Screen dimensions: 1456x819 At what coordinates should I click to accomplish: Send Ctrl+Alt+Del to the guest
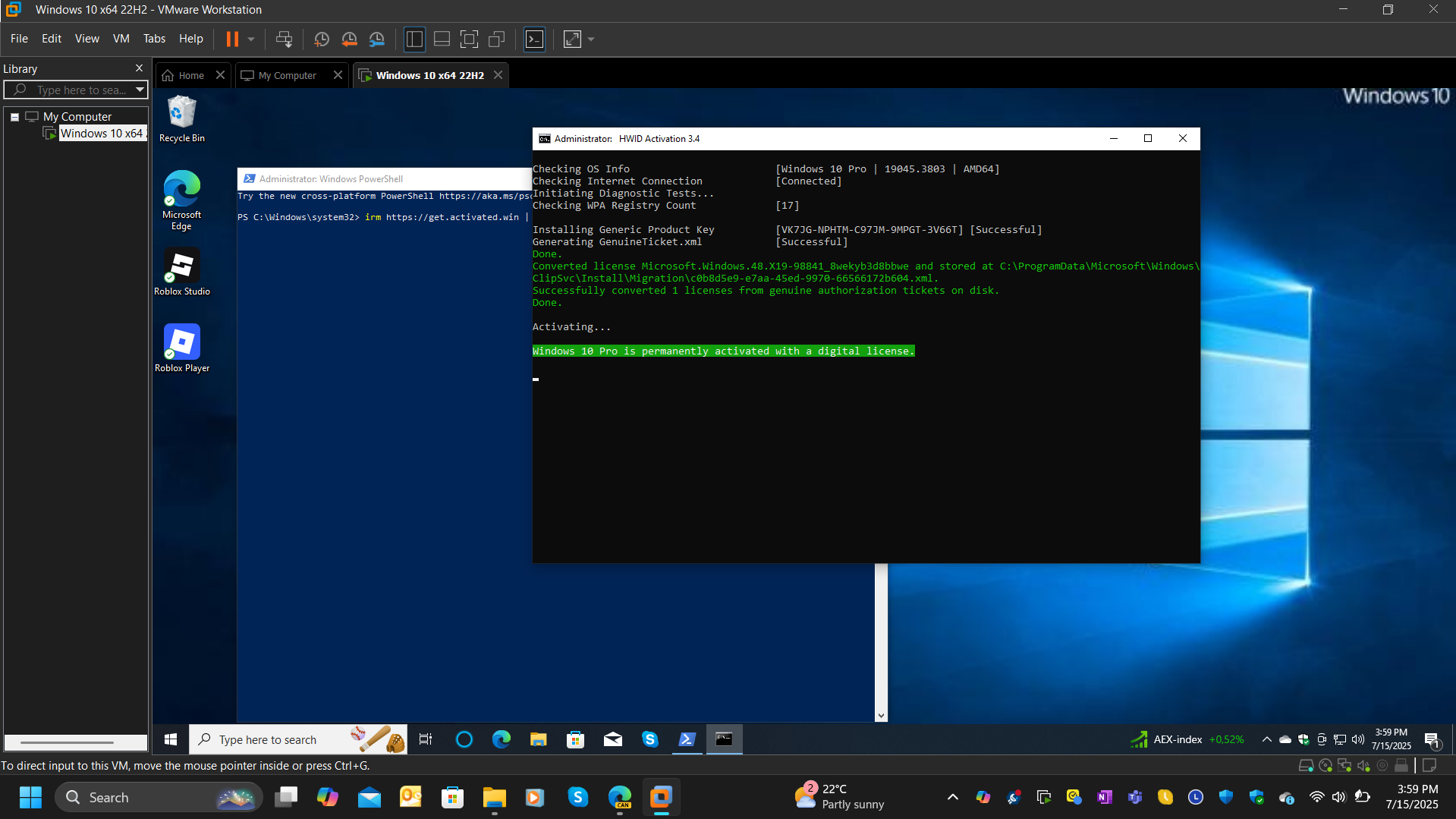coord(284,39)
